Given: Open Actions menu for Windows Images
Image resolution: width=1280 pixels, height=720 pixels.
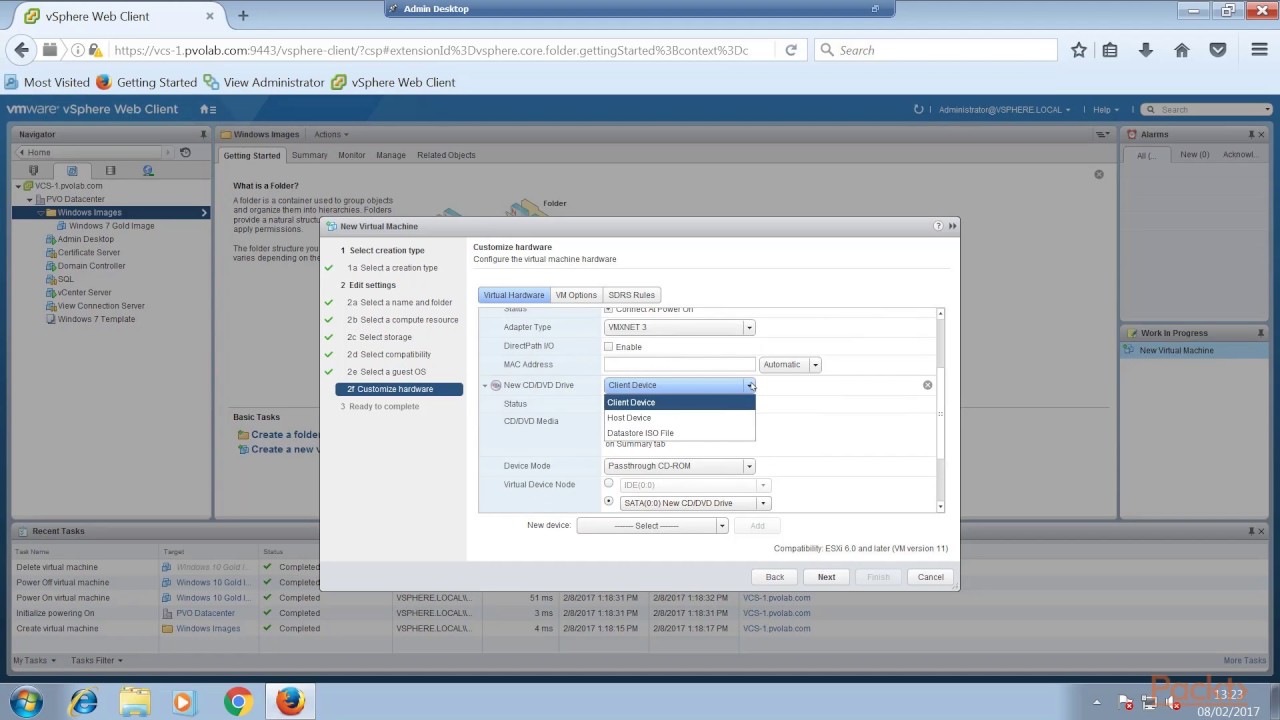Looking at the screenshot, I should 331,134.
